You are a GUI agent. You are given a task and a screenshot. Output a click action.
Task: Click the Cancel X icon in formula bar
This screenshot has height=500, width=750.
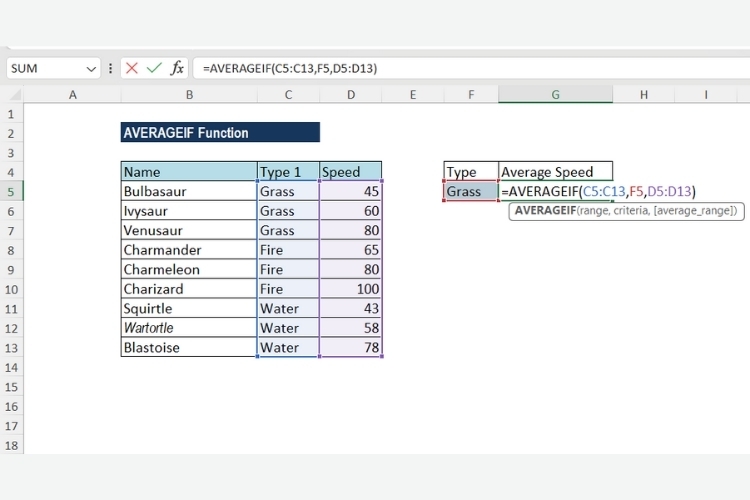(x=132, y=68)
